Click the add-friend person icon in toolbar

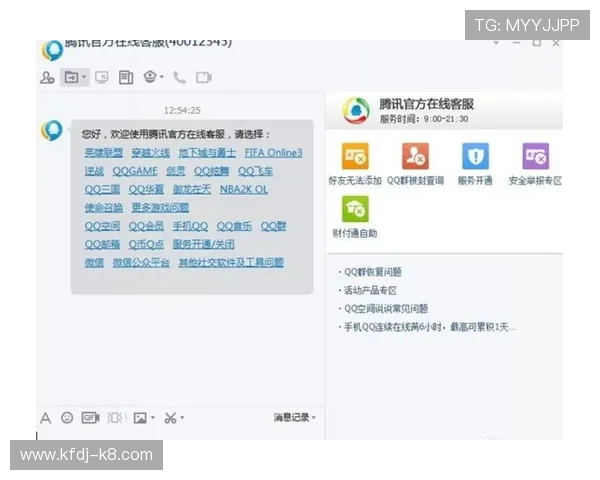(47, 78)
